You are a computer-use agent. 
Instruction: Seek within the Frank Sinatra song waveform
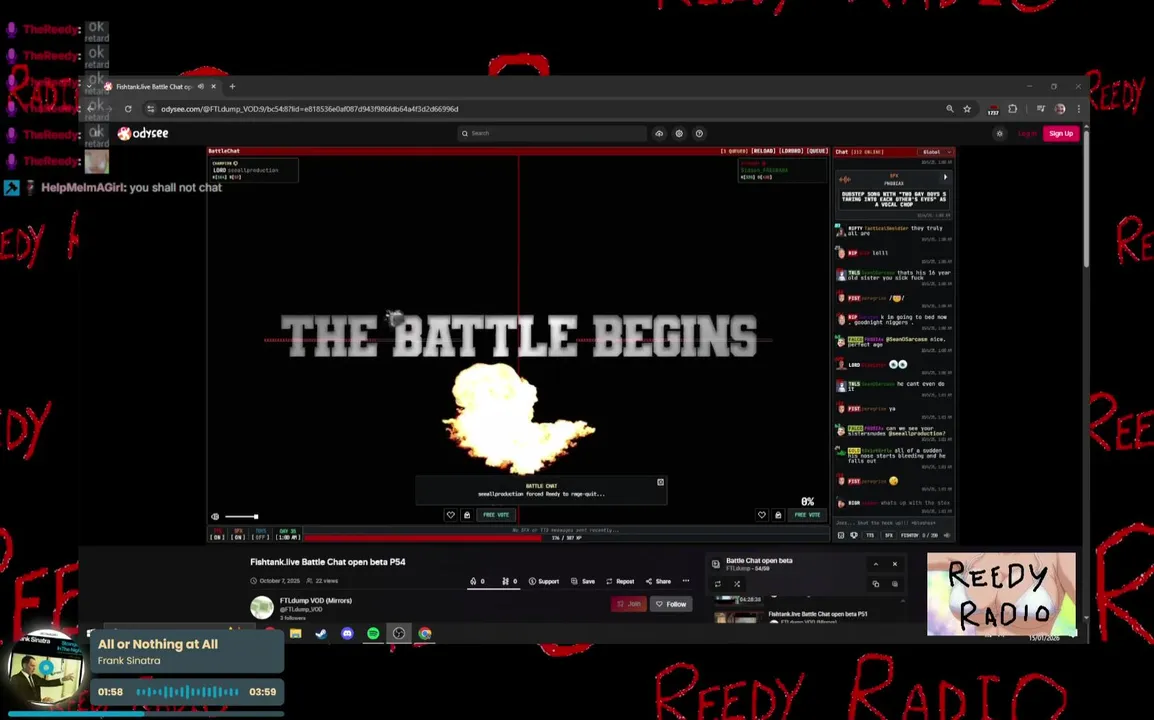188,692
